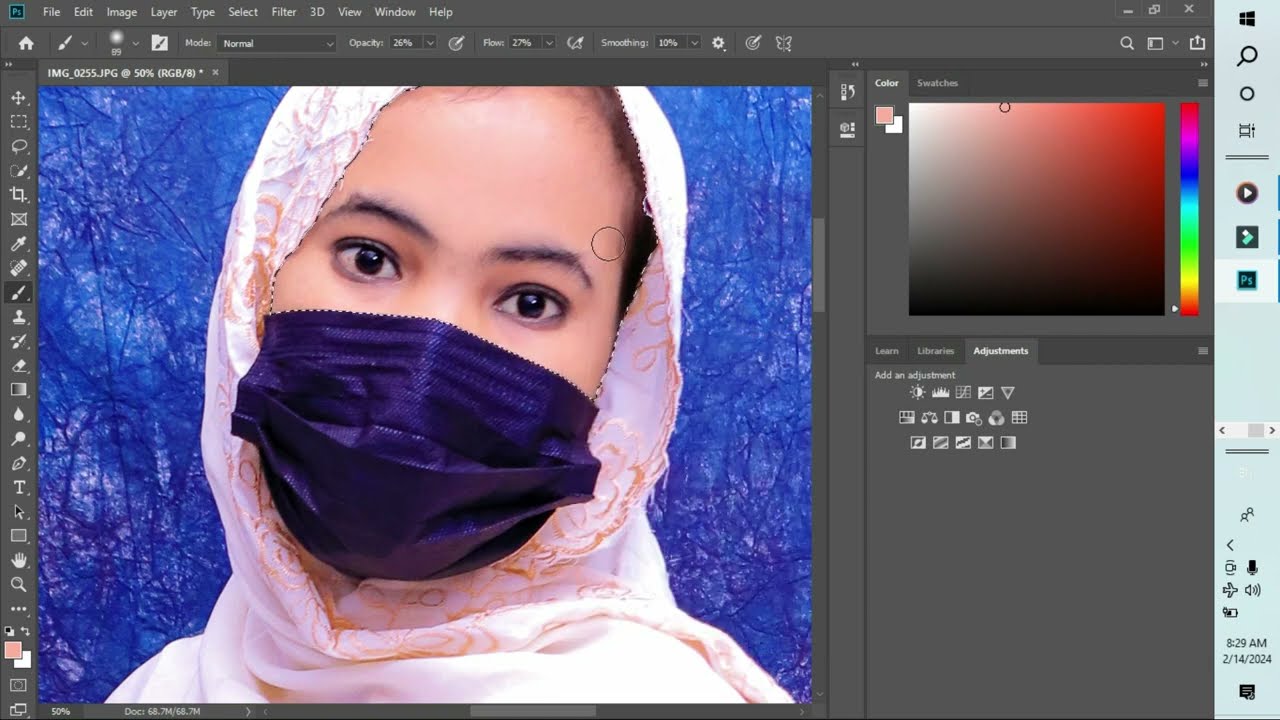Add an Invert adjustment

pos(918,442)
